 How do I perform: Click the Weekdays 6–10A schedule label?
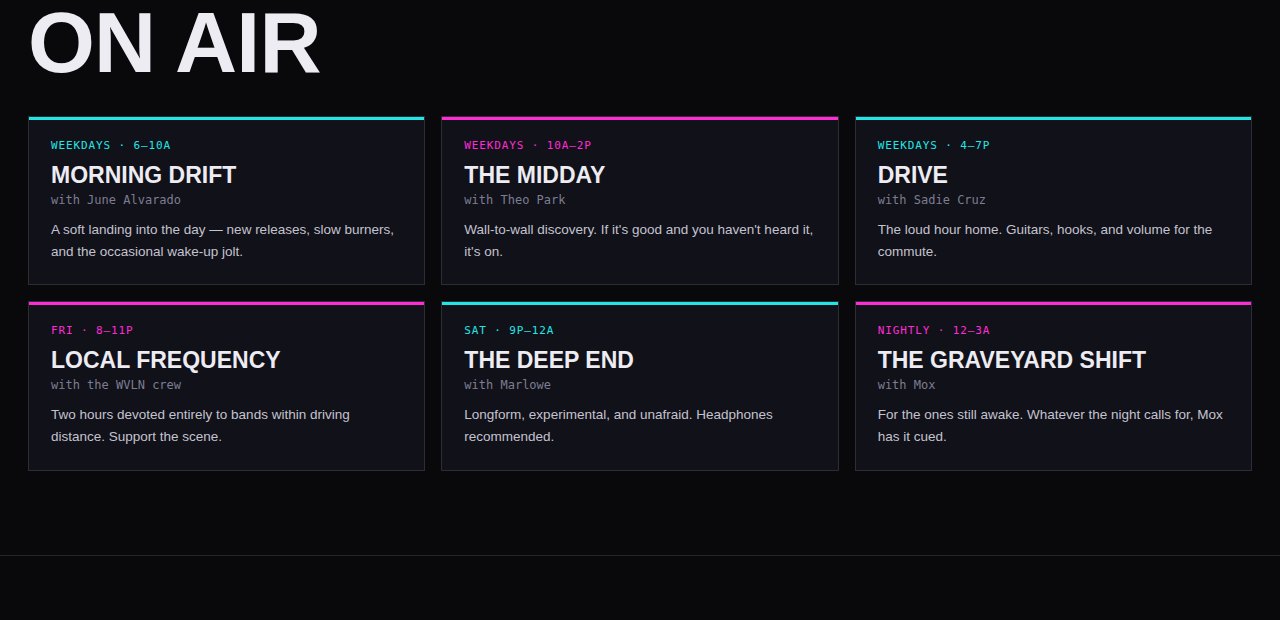(x=111, y=145)
